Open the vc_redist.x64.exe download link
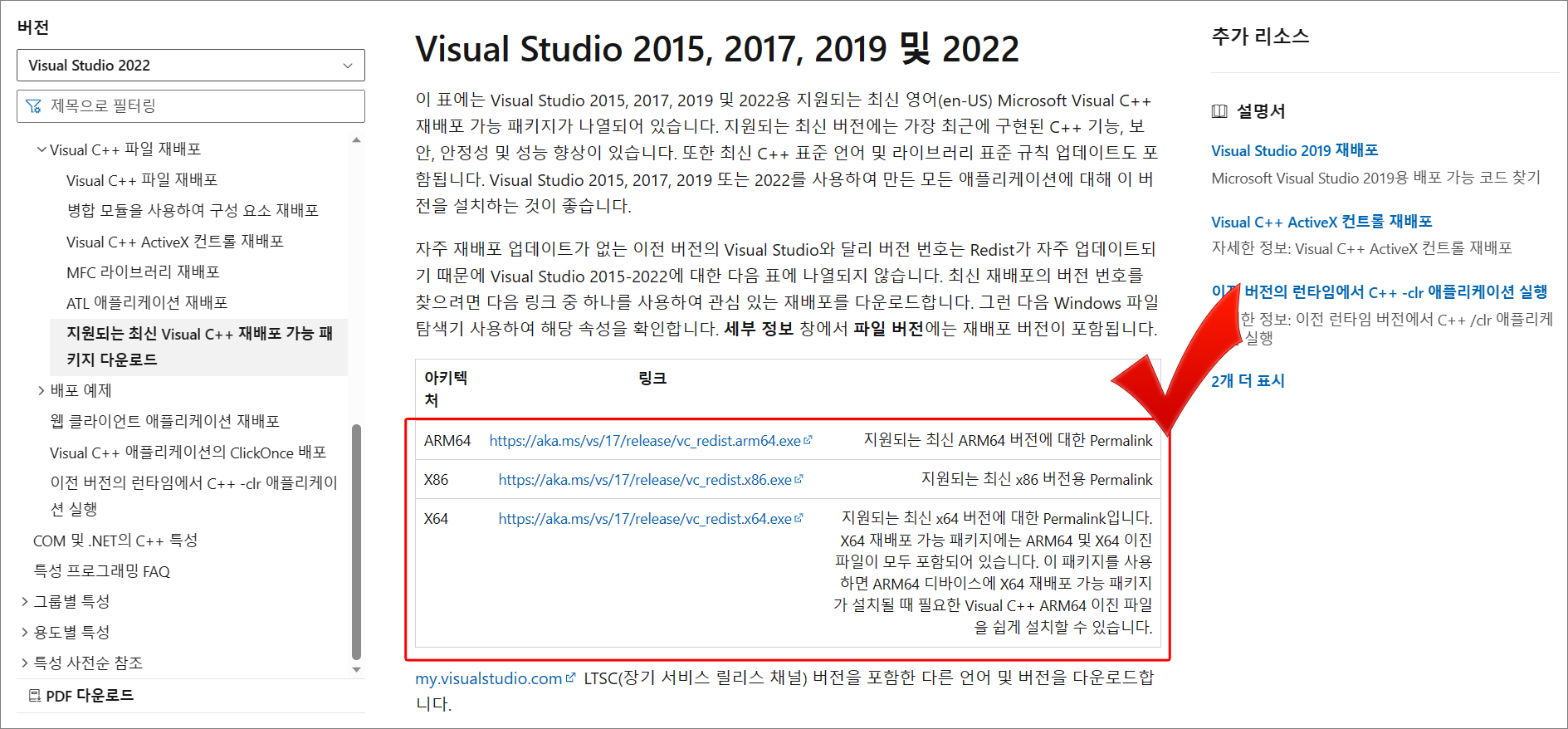Viewport: 1568px width, 729px height. 645,519
